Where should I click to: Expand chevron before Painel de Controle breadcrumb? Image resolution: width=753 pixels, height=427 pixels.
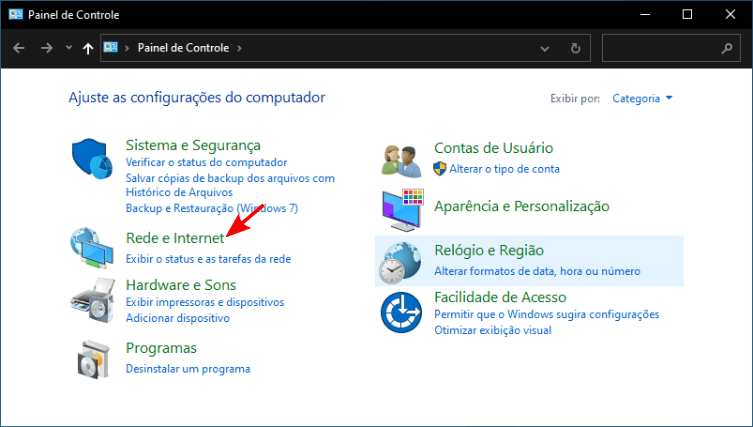coord(127,48)
